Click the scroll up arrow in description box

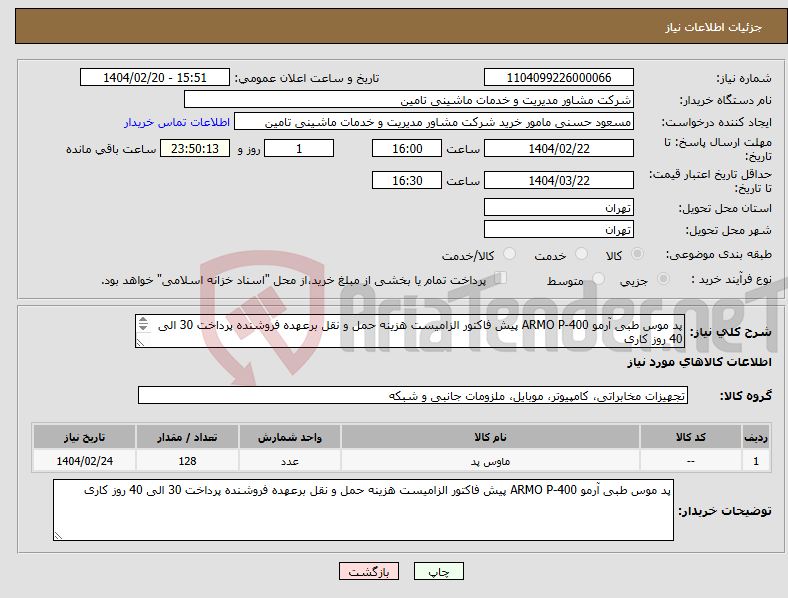[x=143, y=320]
